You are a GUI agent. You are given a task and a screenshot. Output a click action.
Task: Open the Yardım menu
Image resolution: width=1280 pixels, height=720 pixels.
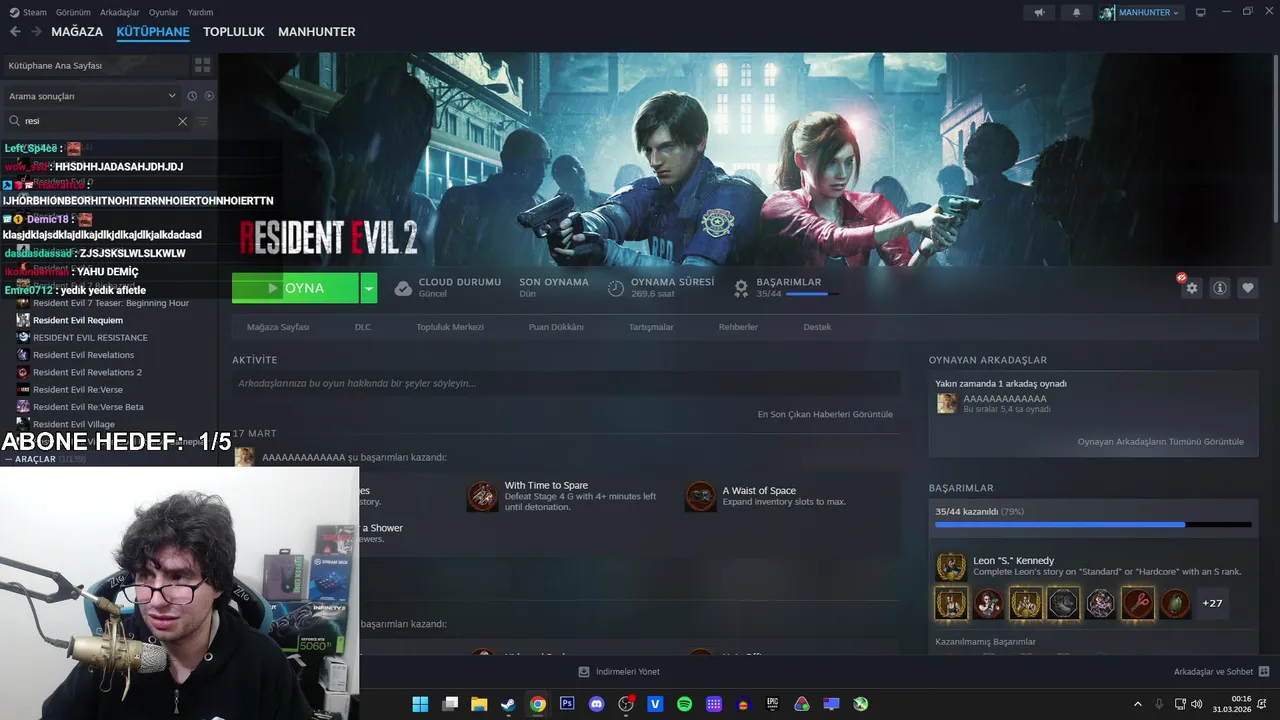point(200,12)
